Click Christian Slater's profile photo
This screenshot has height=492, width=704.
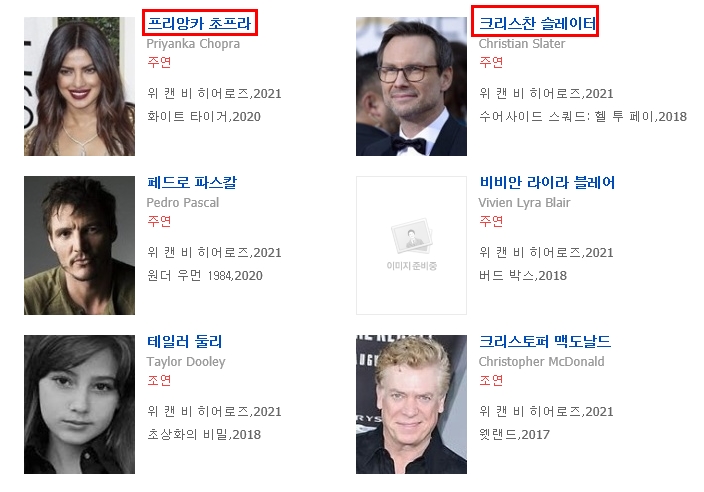[411, 87]
